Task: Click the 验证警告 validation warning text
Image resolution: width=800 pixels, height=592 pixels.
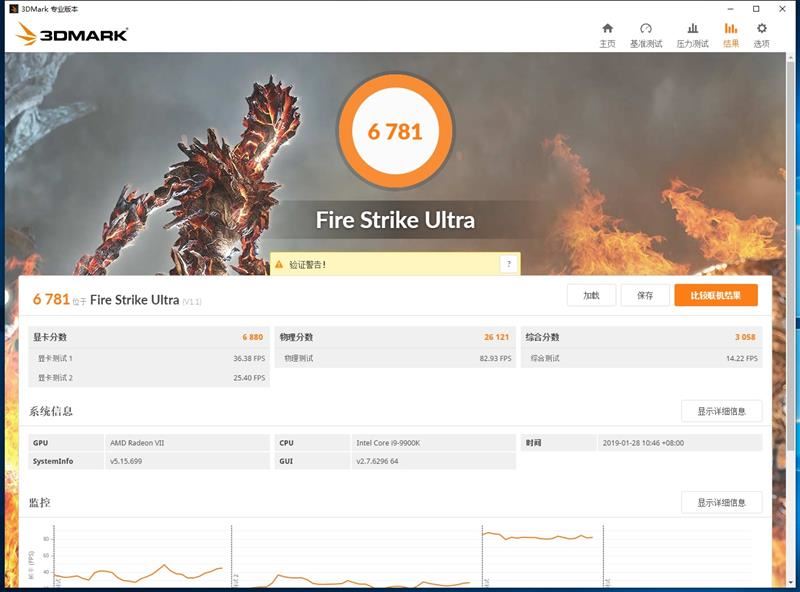Action: (x=307, y=264)
